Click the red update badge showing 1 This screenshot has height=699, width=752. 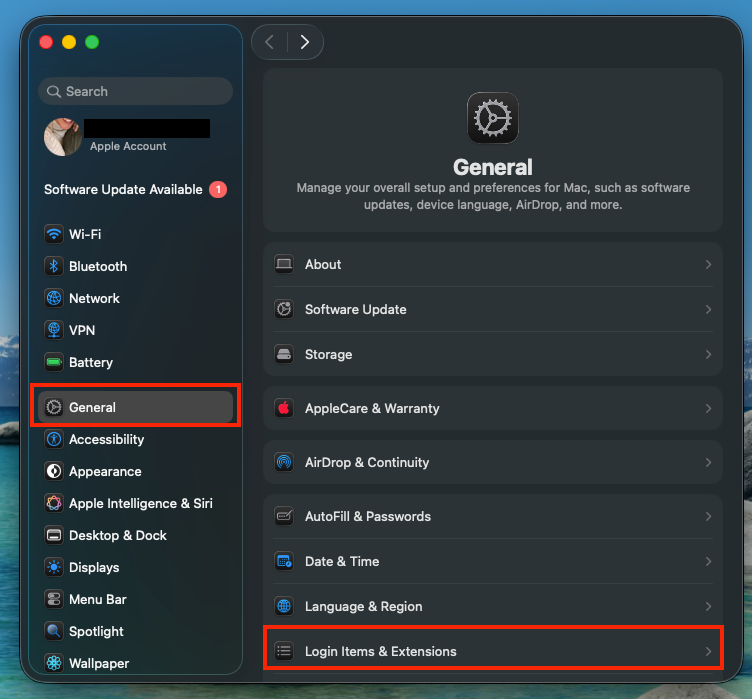(x=218, y=190)
